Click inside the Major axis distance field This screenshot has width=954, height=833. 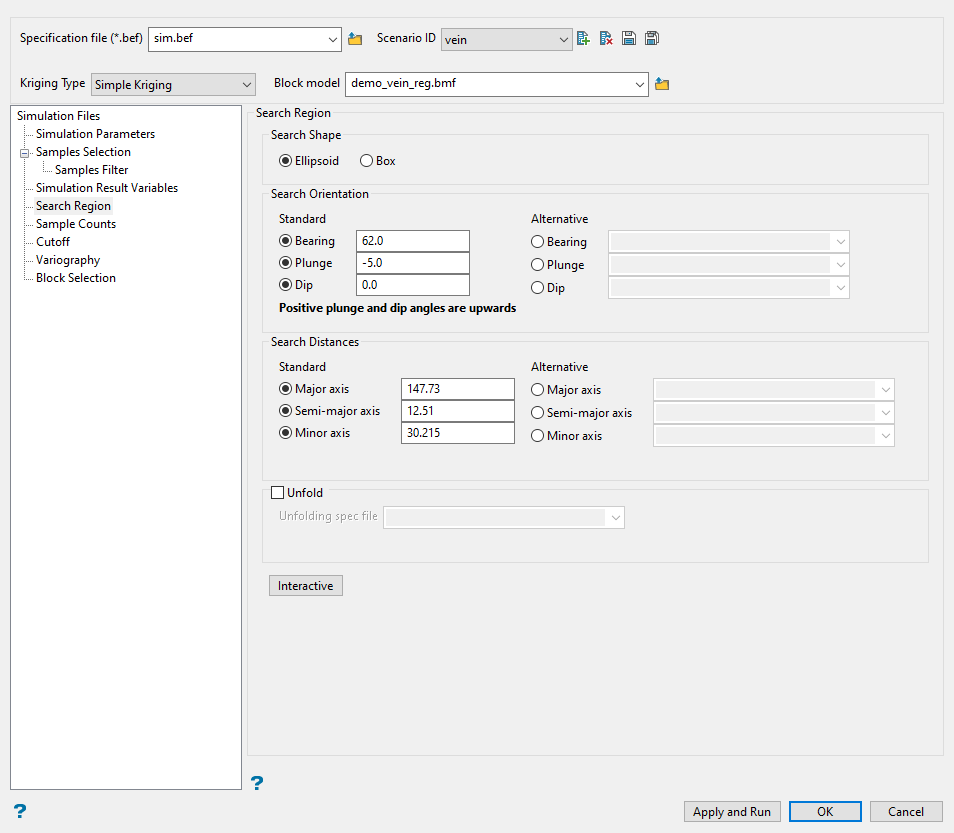click(455, 388)
